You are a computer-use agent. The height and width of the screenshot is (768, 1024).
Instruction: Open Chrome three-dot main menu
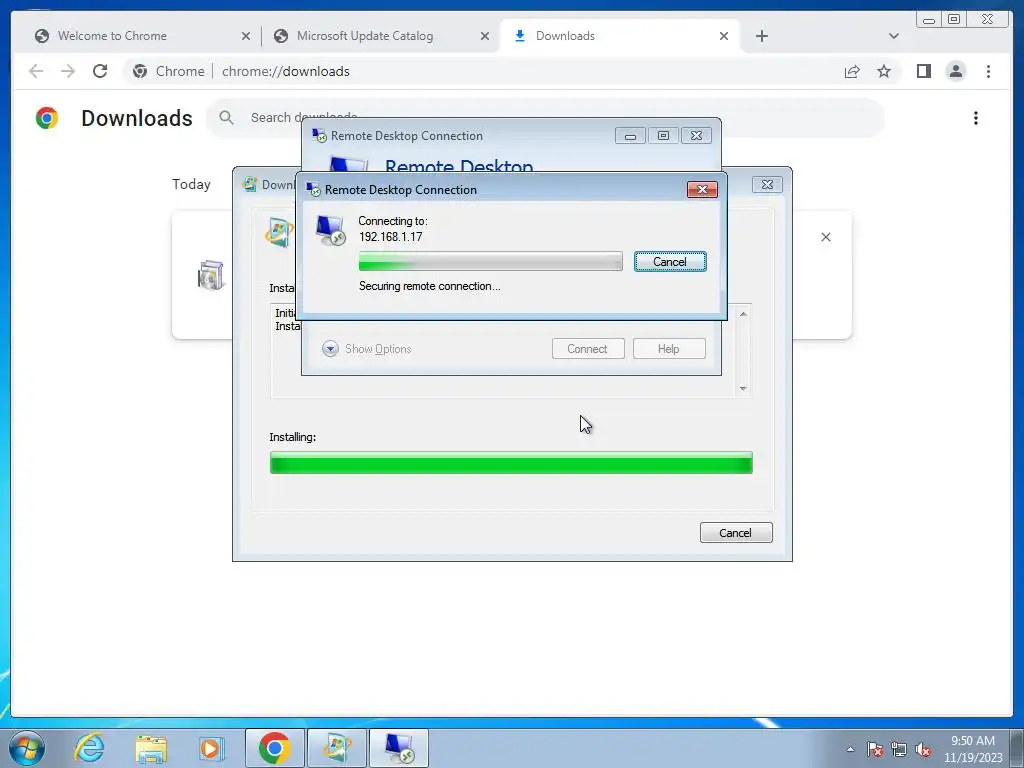988,71
